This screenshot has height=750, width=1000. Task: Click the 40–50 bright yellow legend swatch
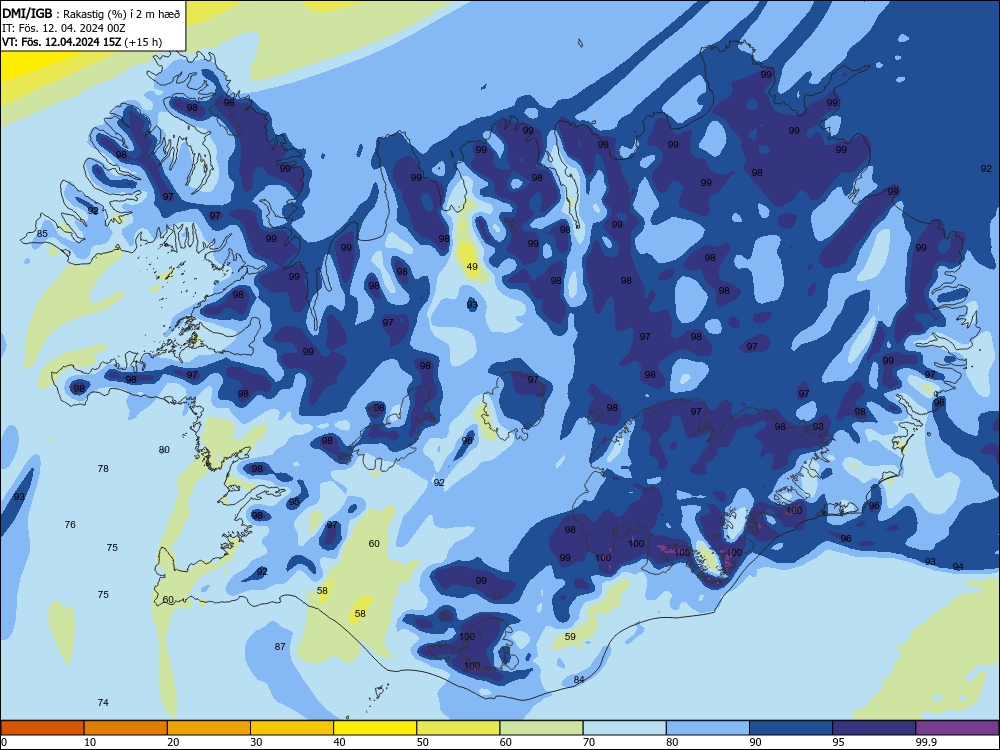click(375, 728)
